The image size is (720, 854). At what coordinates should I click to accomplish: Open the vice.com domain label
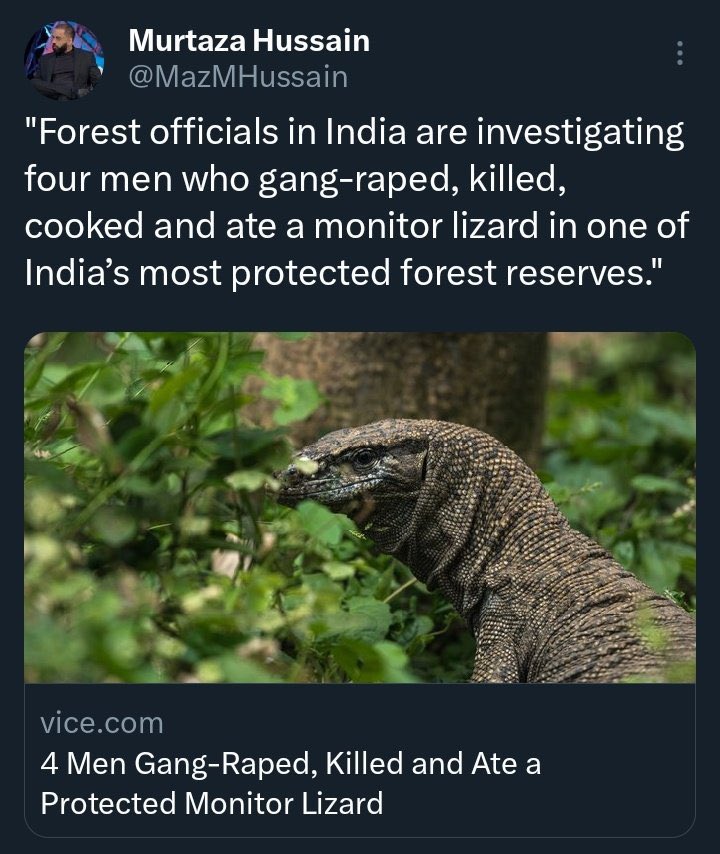click(102, 722)
